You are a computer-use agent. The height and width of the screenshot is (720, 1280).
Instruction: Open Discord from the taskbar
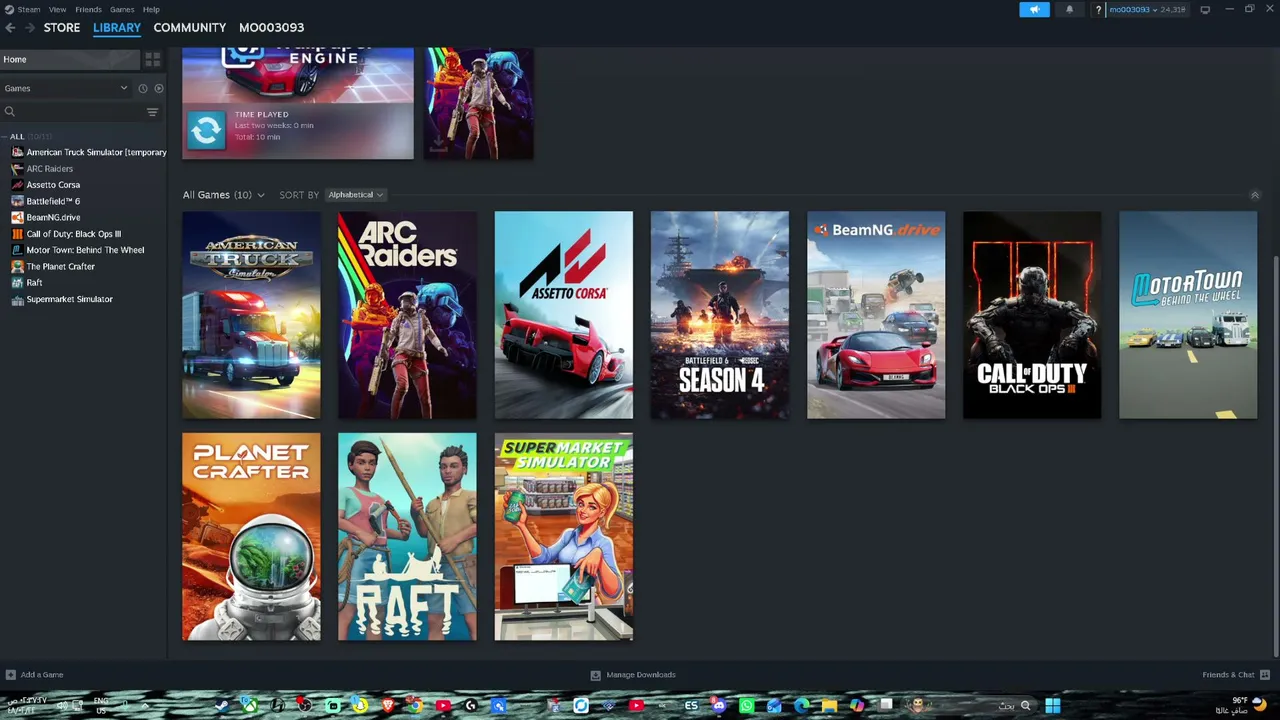tap(718, 706)
